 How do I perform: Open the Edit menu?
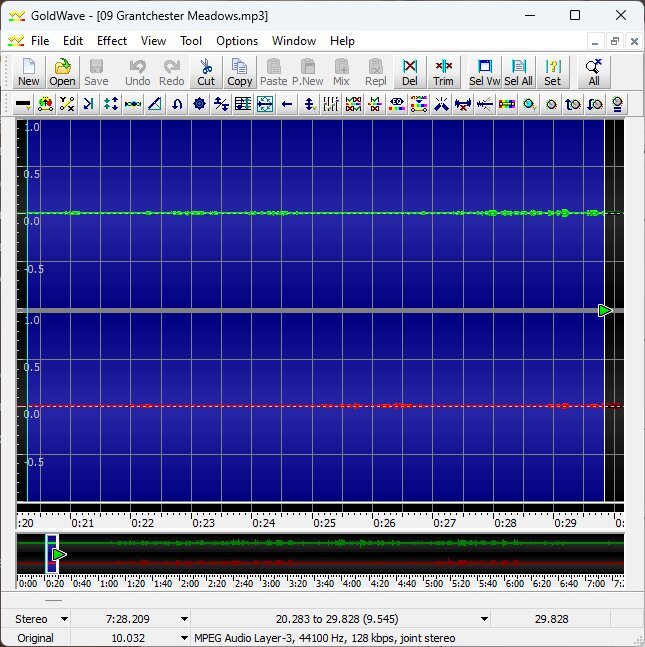pyautogui.click(x=73, y=41)
